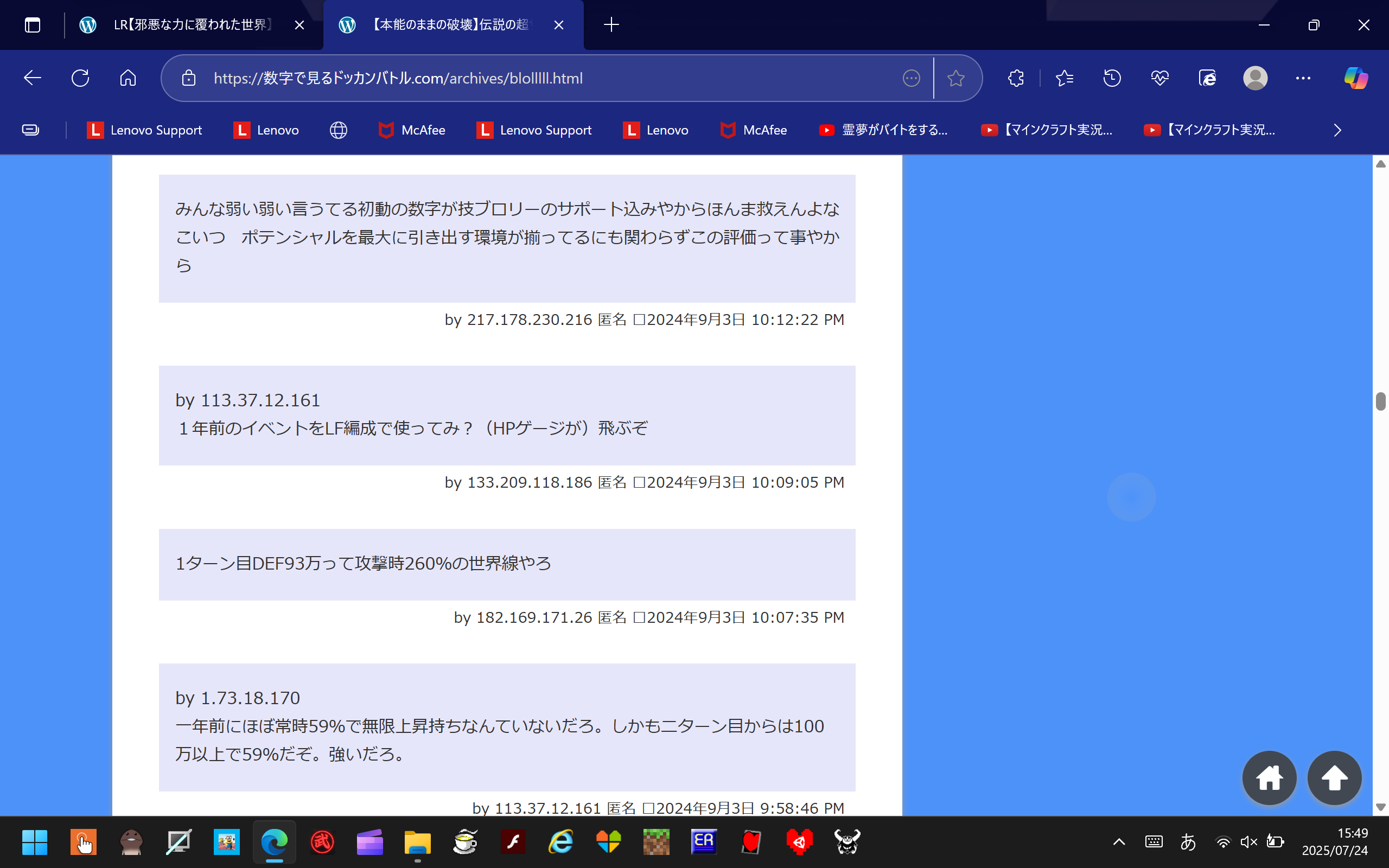
Task: Click the comment 一年前にほぼ常時59%で無限上昇持ち
Action: [x=500, y=741]
